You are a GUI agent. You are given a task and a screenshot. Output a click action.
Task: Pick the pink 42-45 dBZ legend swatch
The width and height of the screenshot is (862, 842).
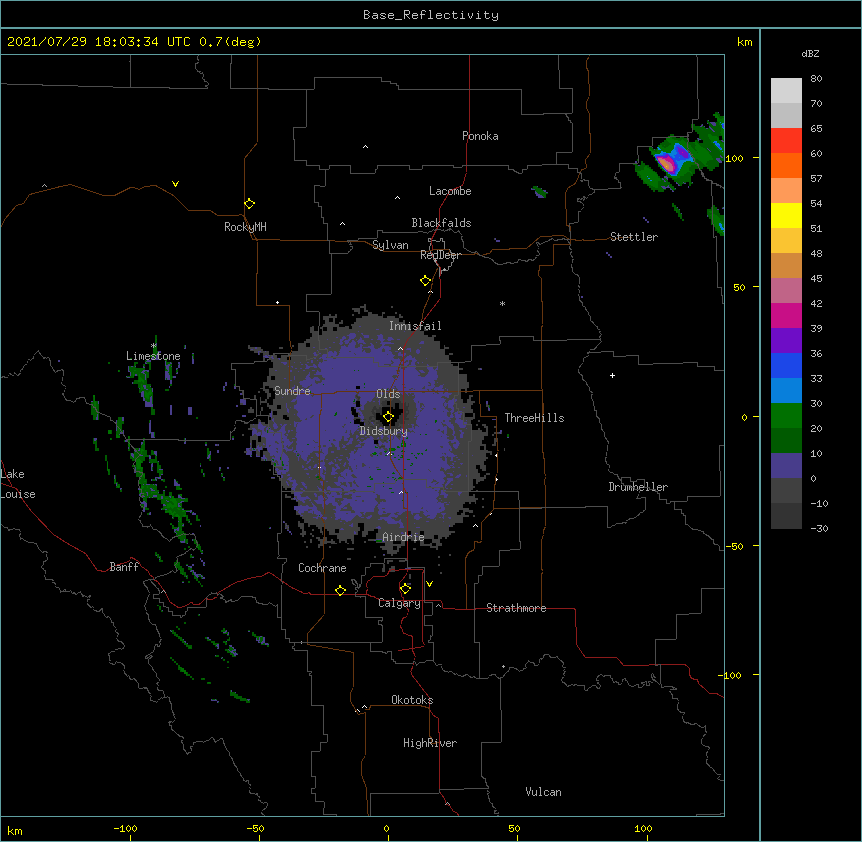(x=786, y=291)
